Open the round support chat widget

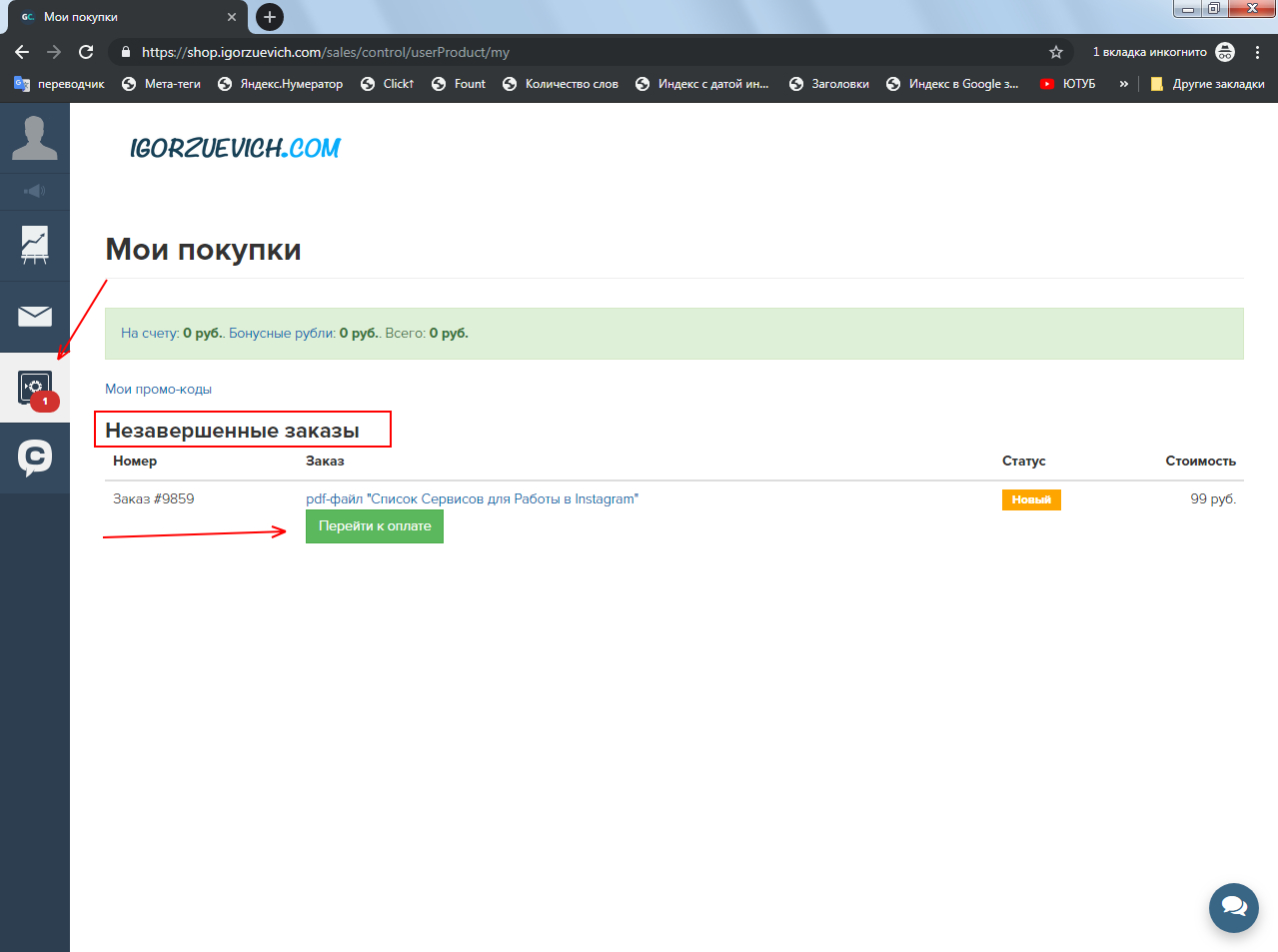pyautogui.click(x=1234, y=907)
